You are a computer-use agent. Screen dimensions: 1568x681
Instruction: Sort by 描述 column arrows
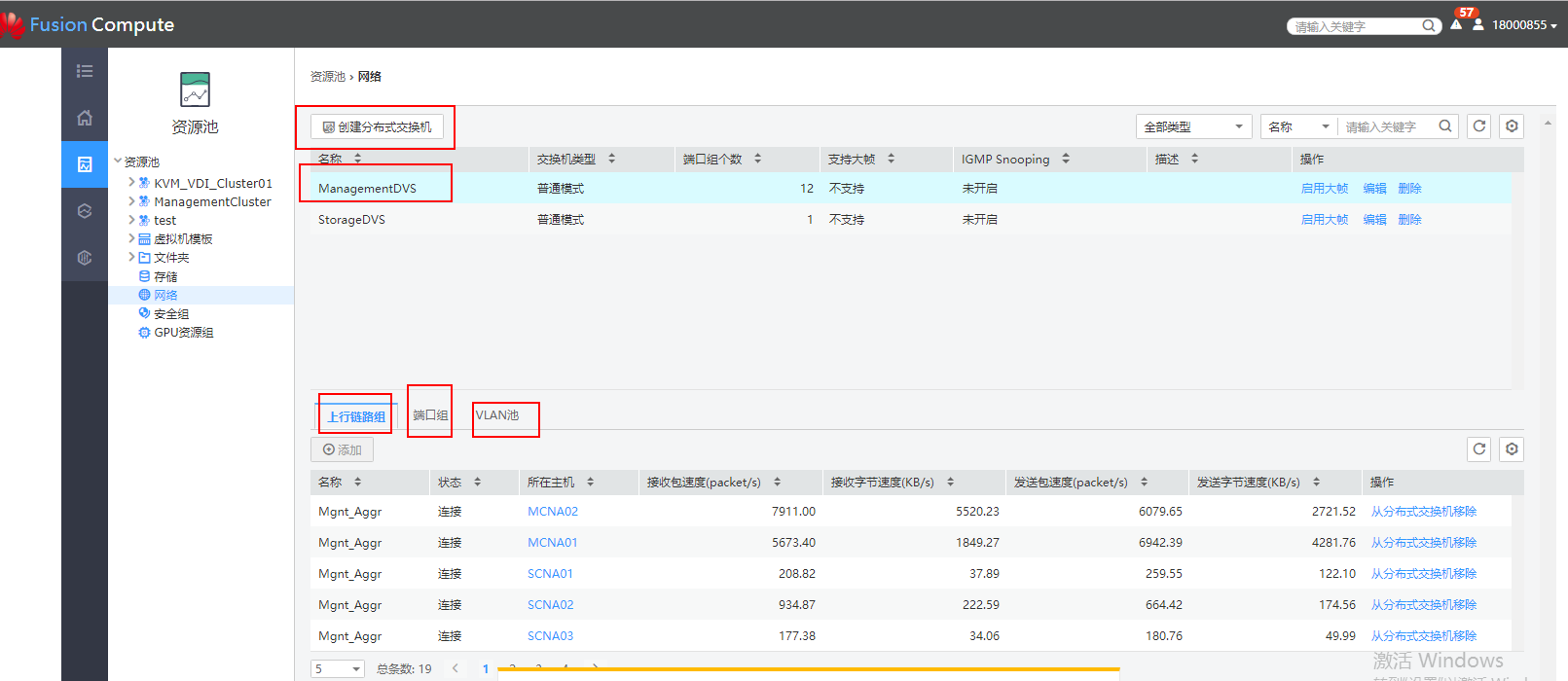1194,159
